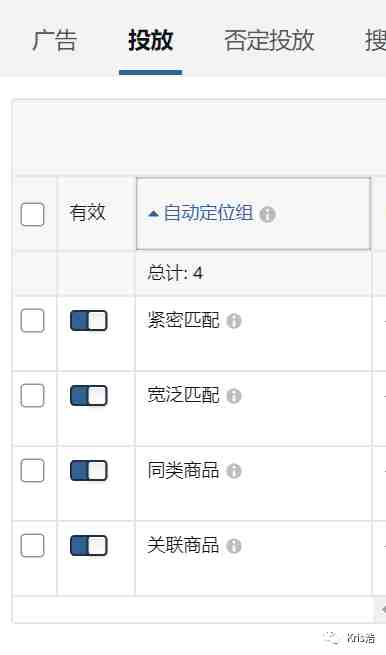Screen dimensions: 386x655
Task: Click the 有效 column header
Action: (x=87, y=212)
